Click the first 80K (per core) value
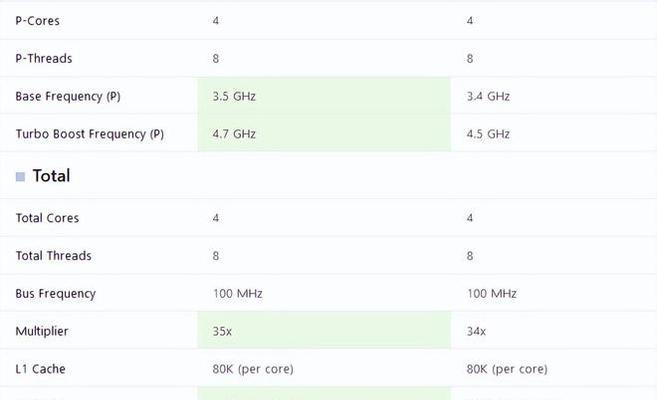657x400 pixels. [253, 369]
